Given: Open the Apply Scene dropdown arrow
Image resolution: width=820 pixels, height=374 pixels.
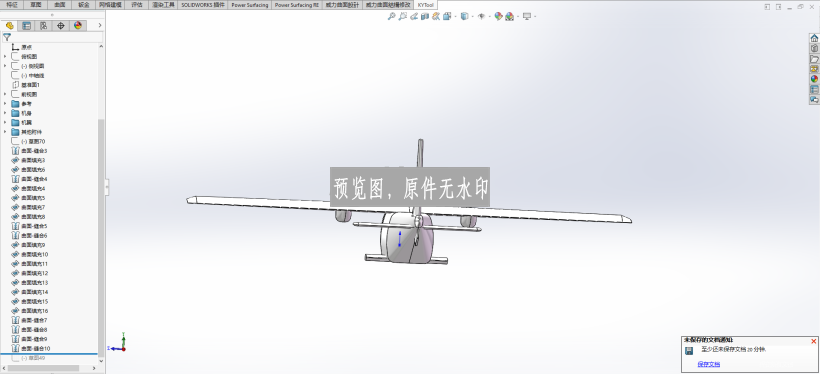Looking at the screenshot, I should click(518, 16).
